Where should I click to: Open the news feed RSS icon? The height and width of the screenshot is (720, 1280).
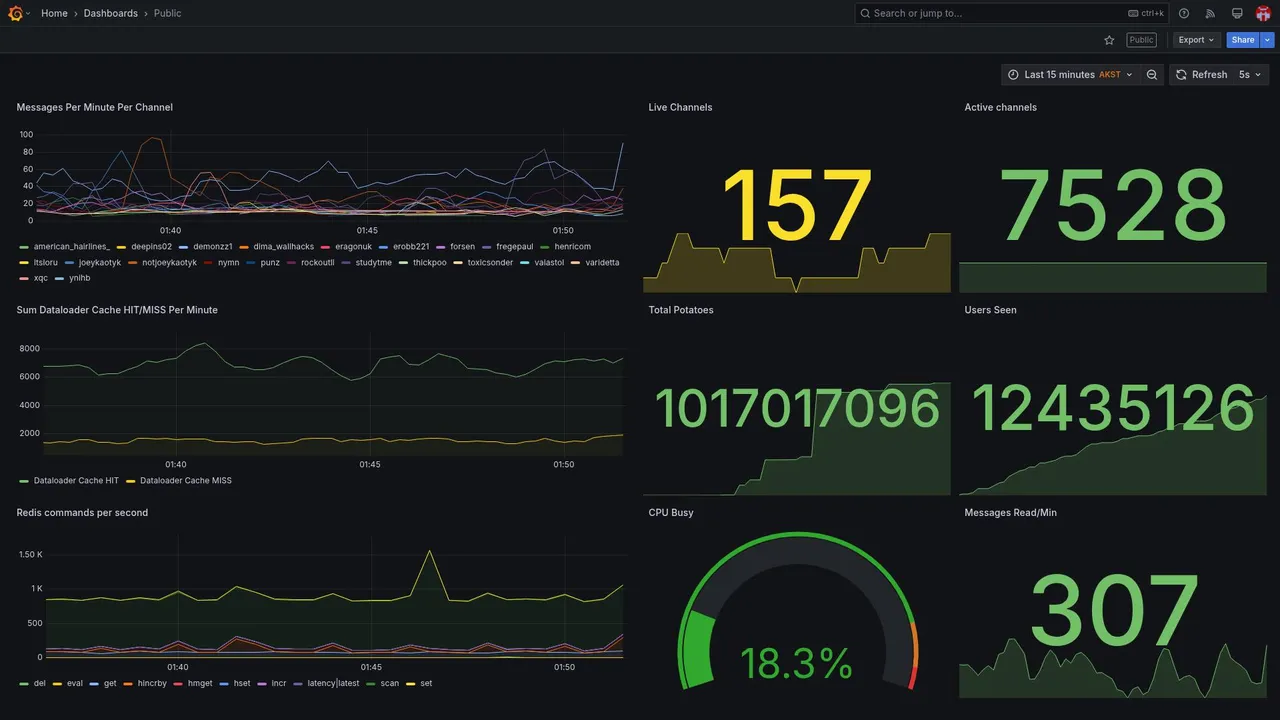[1210, 13]
